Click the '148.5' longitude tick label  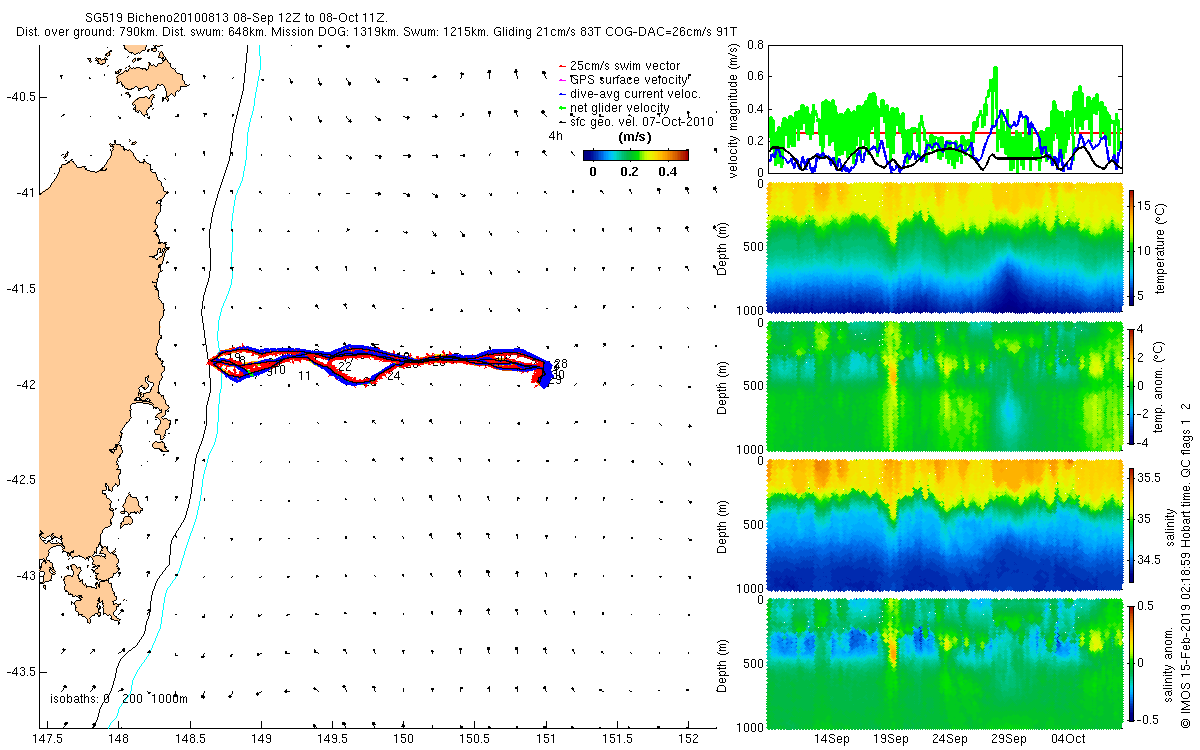(190, 739)
